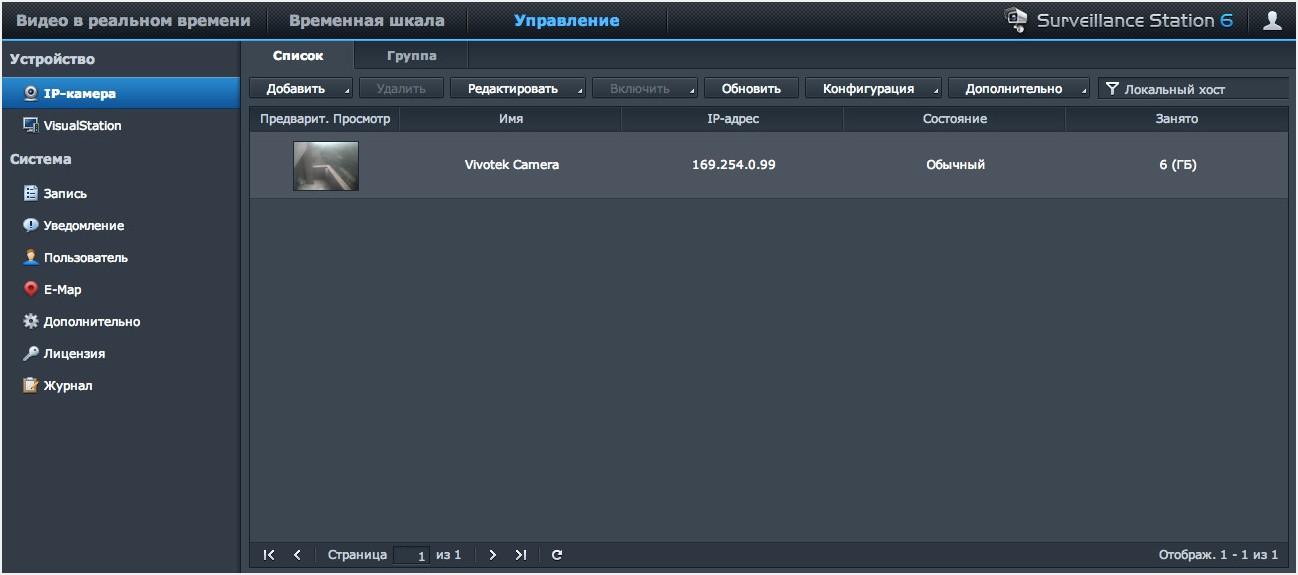The width and height of the screenshot is (1298, 575).
Task: Switch to Временная шкала tab
Action: click(367, 20)
